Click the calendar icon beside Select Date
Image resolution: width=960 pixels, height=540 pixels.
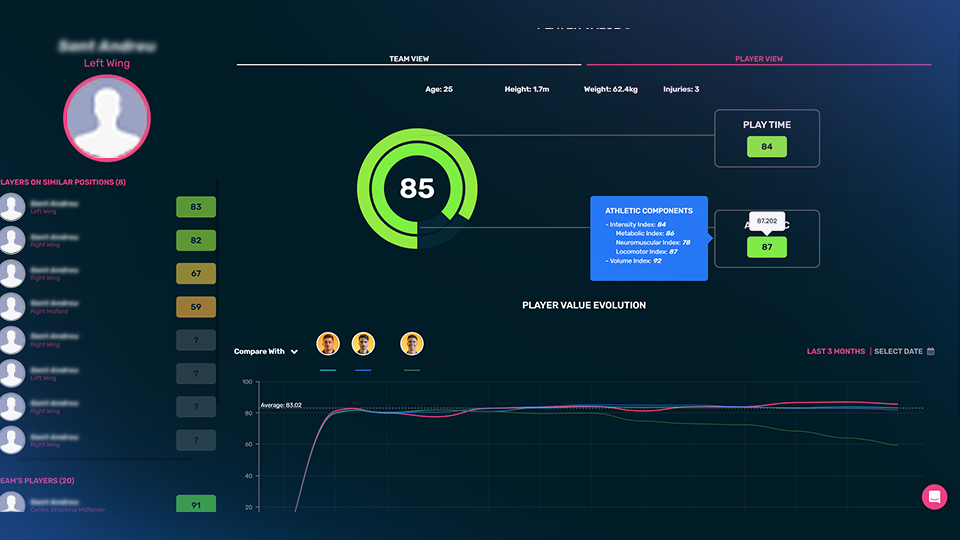(x=931, y=352)
